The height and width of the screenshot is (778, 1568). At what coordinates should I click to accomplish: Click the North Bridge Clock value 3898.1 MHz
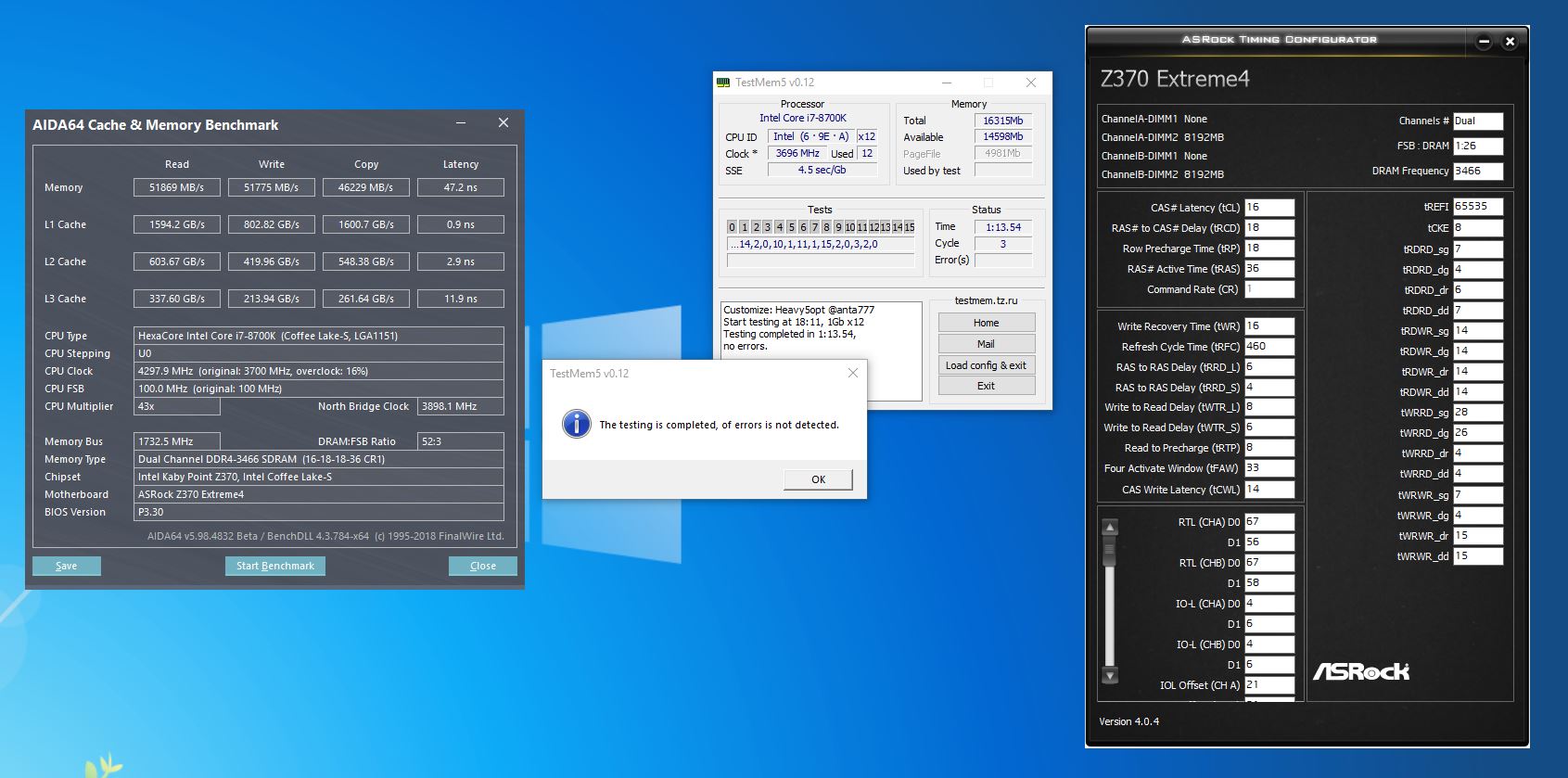pyautogui.click(x=461, y=406)
